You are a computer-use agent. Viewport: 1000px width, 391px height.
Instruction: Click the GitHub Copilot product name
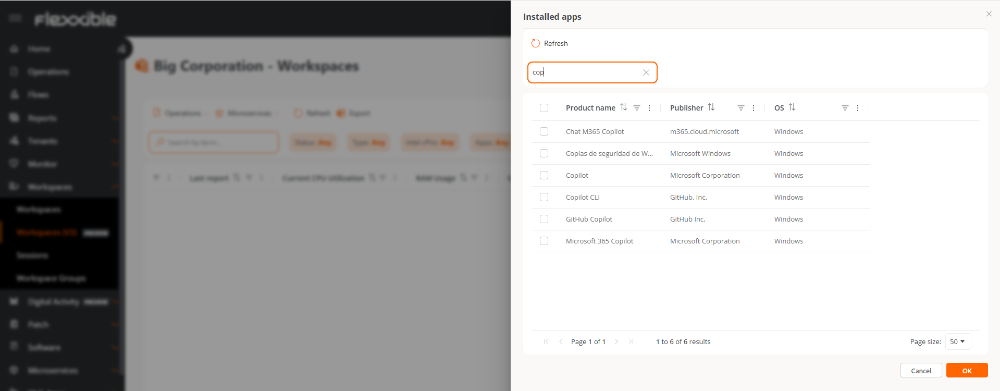click(x=589, y=219)
